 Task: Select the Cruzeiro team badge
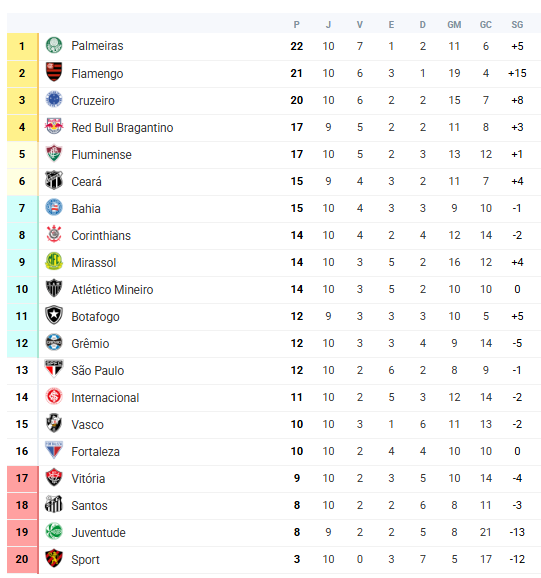coord(54,100)
